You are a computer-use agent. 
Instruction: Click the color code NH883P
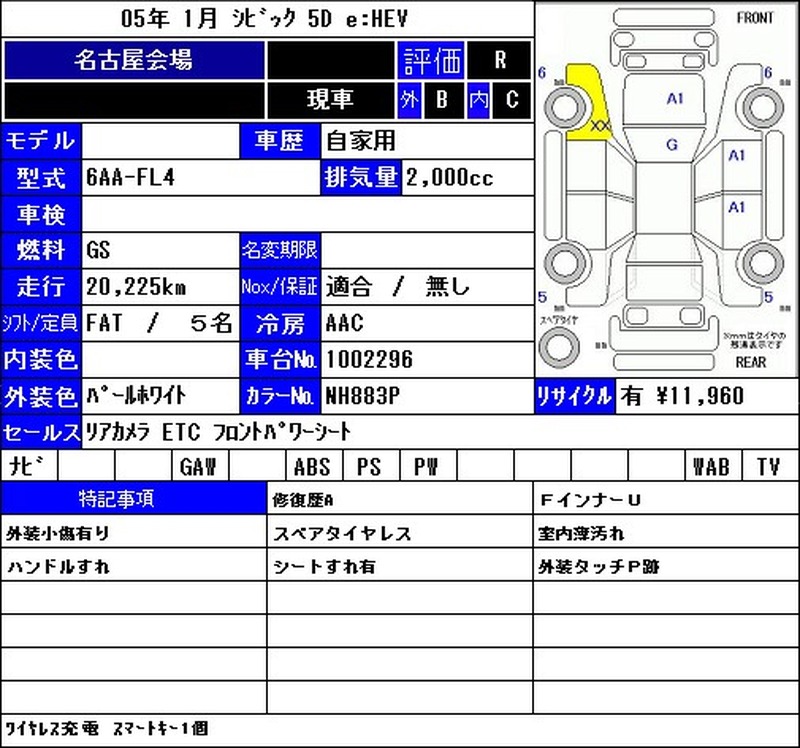pyautogui.click(x=363, y=396)
